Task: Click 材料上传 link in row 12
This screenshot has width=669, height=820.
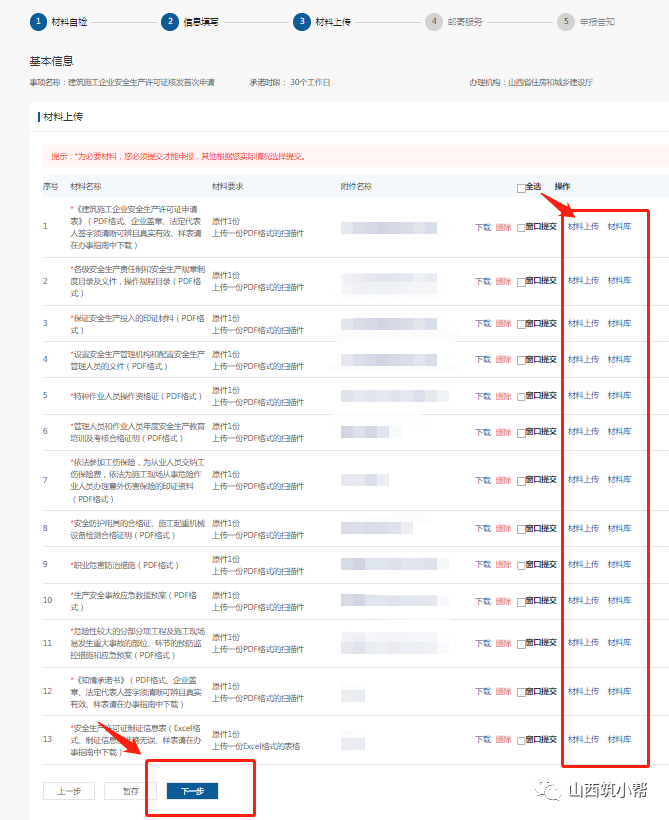Action: (x=583, y=691)
